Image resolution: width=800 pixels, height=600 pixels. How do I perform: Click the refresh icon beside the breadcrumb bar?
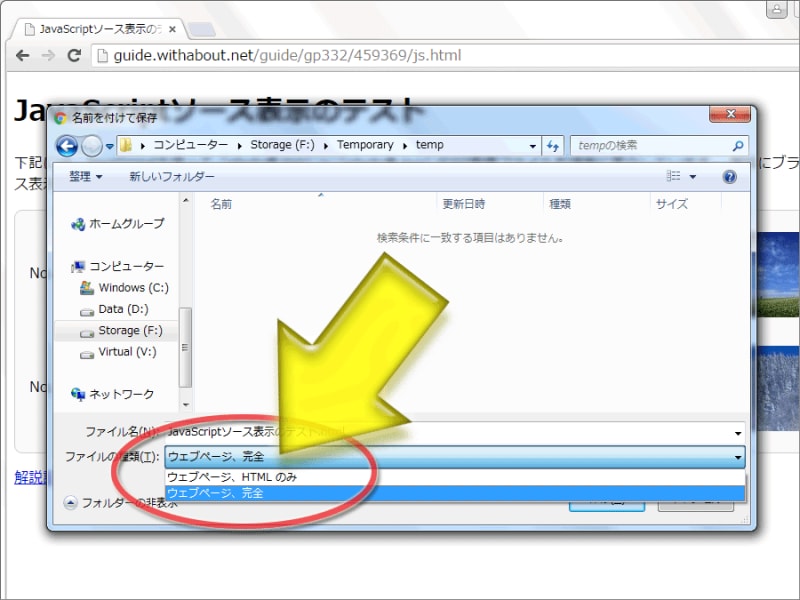coord(554,146)
